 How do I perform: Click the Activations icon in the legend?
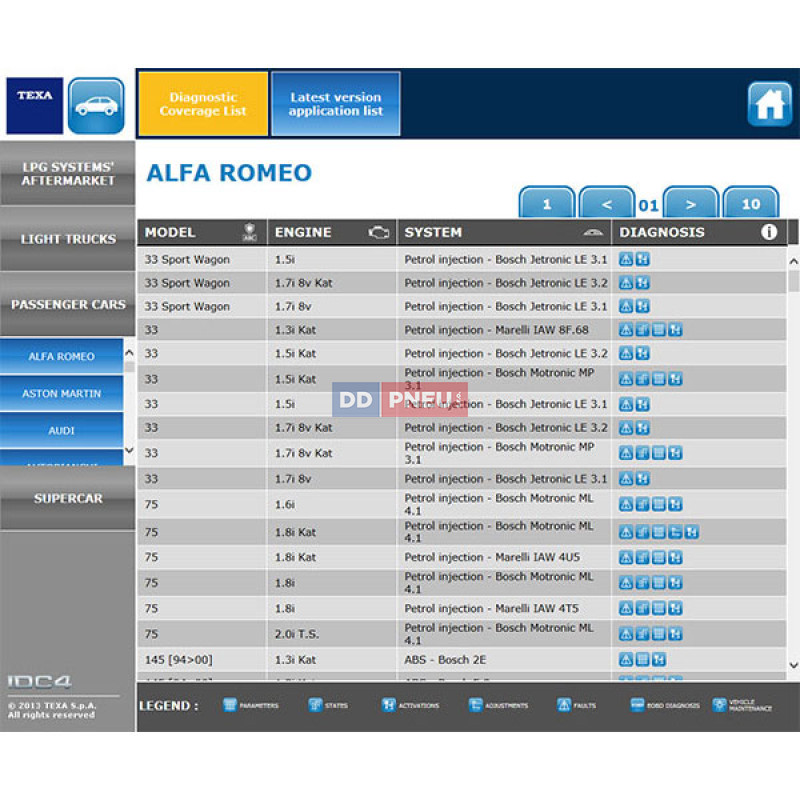pyautogui.click(x=389, y=705)
